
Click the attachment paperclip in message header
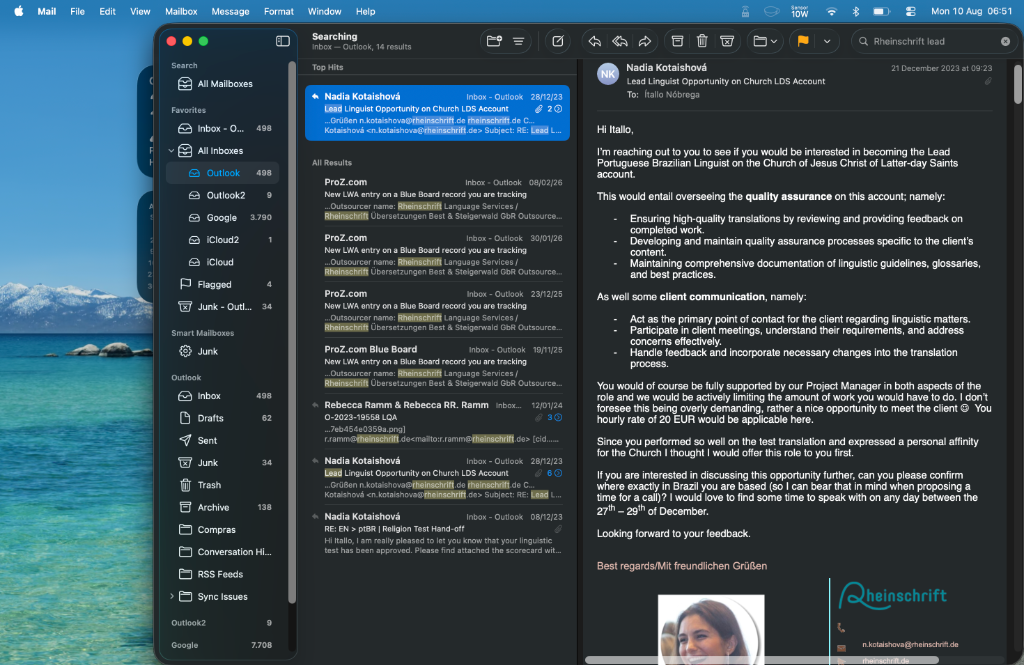tap(988, 81)
